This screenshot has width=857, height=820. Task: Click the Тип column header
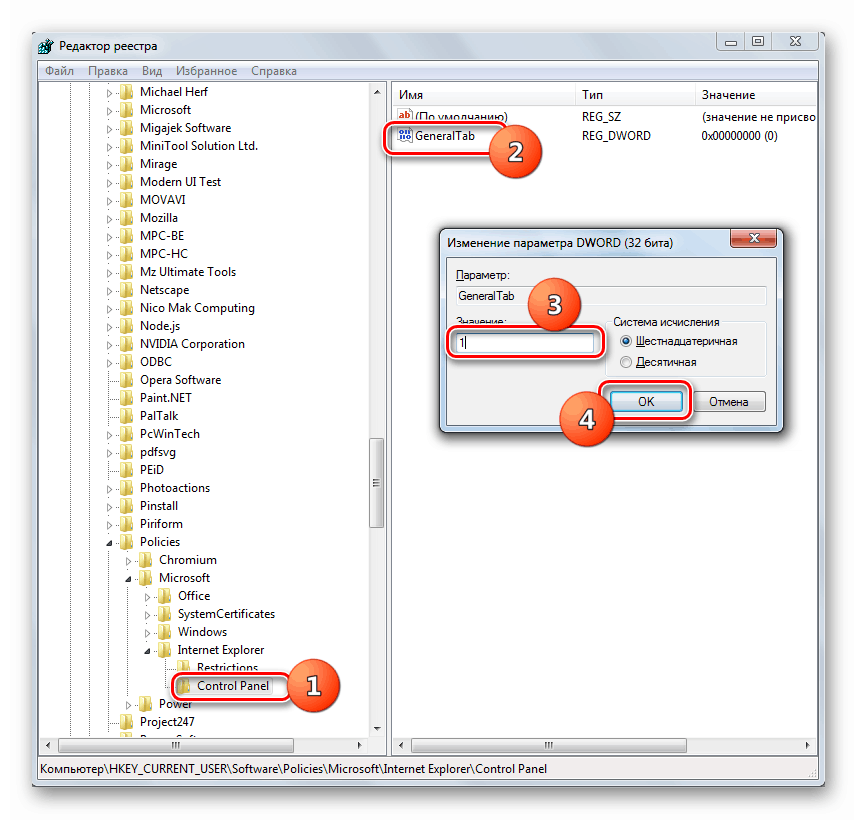point(635,95)
